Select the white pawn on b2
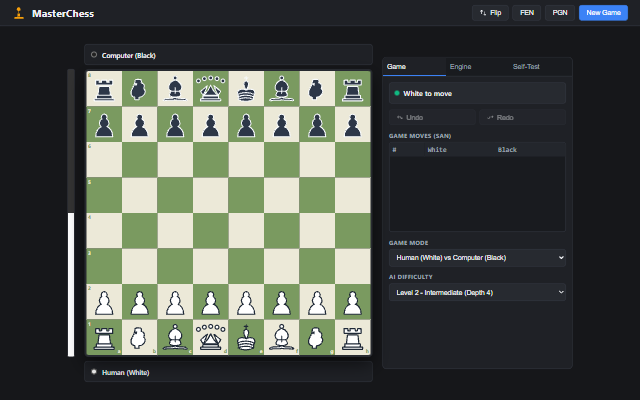The width and height of the screenshot is (640, 400). (140, 302)
